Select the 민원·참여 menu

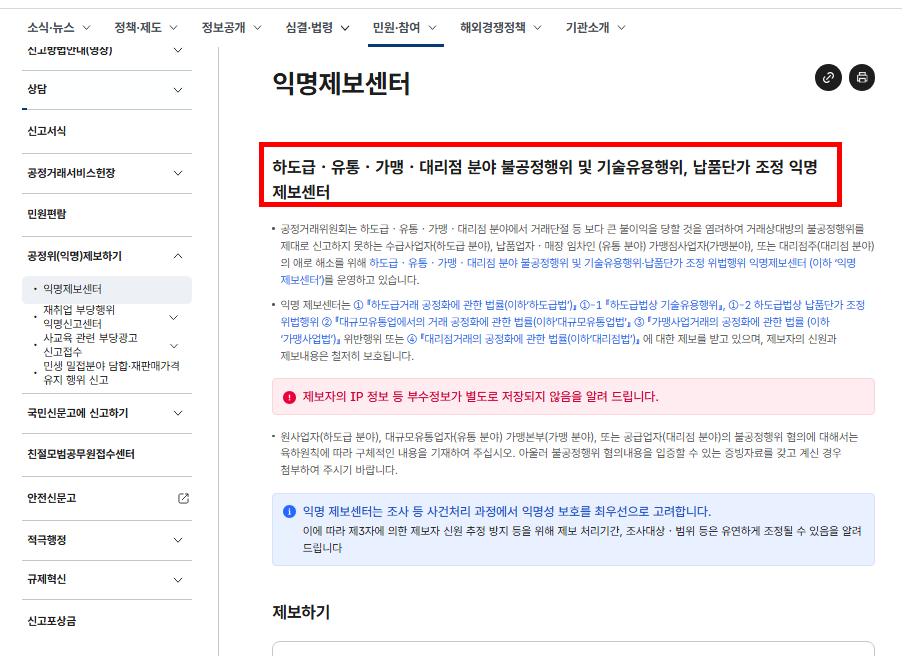(404, 28)
